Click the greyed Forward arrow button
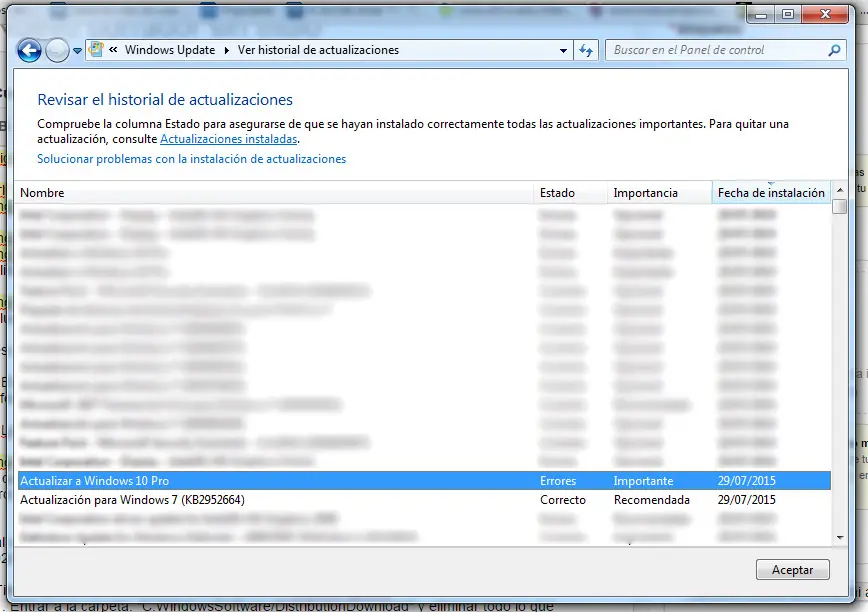Viewport: 868px width, 612px height. [56, 51]
